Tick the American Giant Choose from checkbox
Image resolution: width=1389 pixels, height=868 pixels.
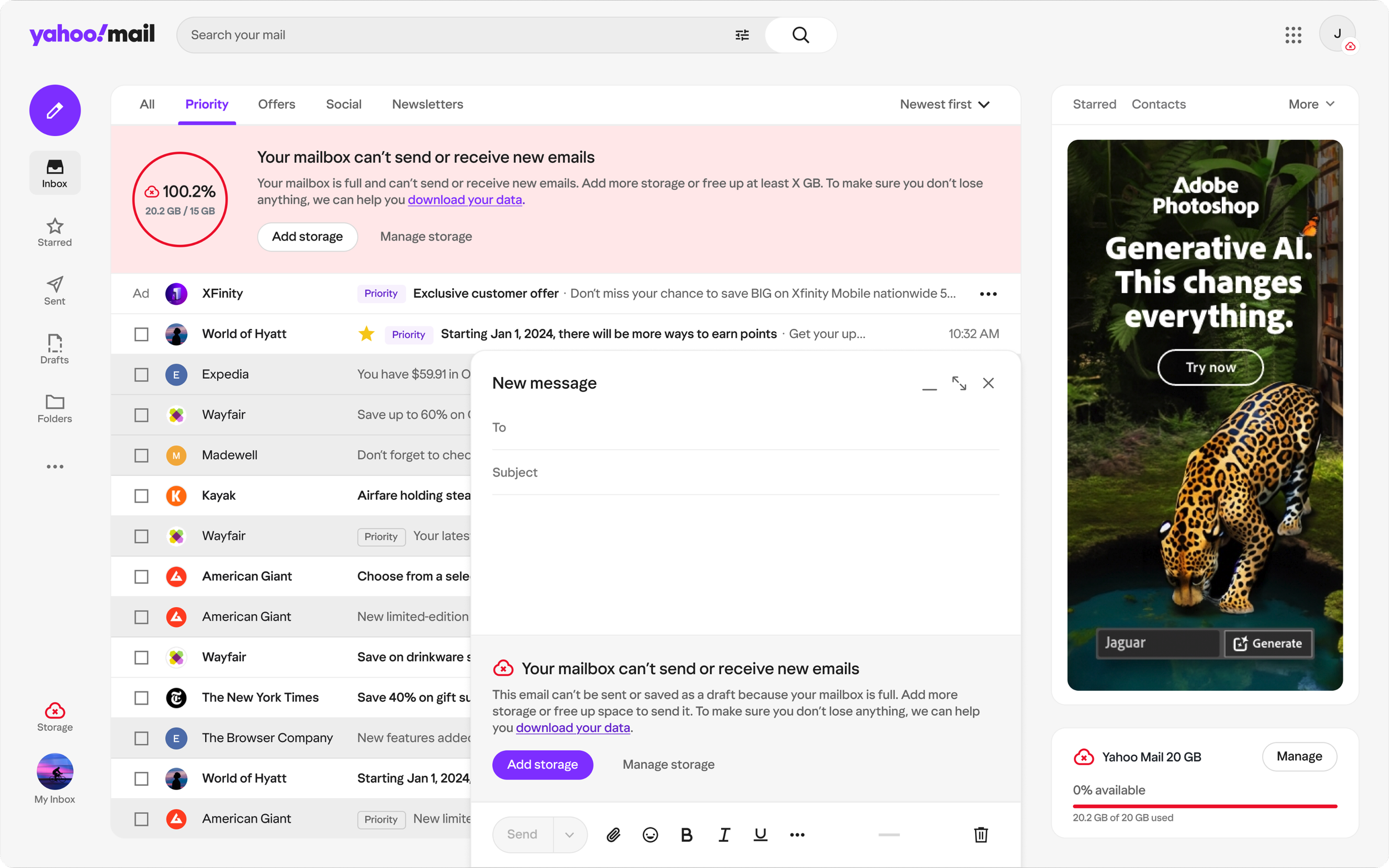click(x=141, y=577)
